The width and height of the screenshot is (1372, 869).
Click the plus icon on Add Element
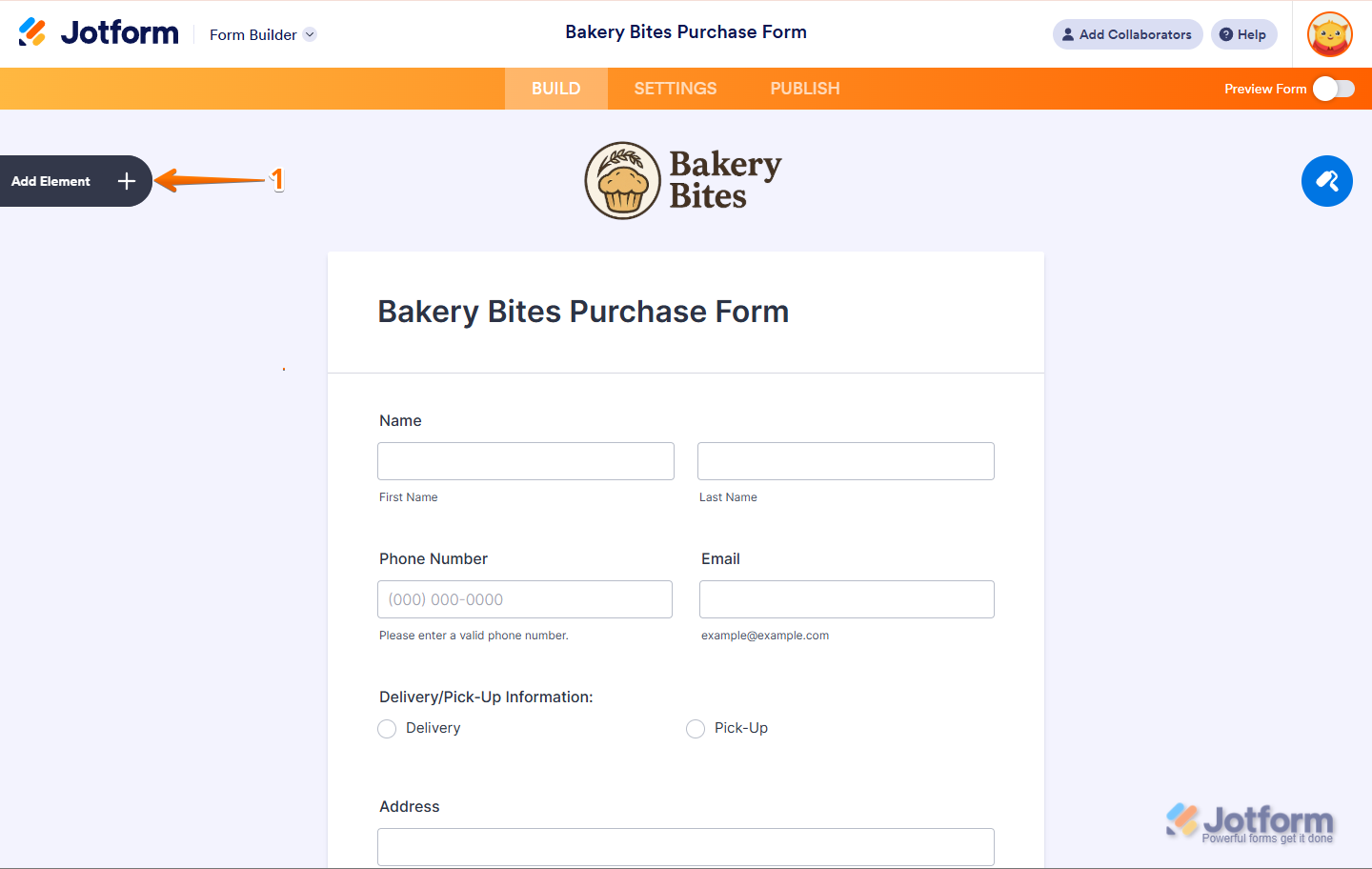point(127,181)
